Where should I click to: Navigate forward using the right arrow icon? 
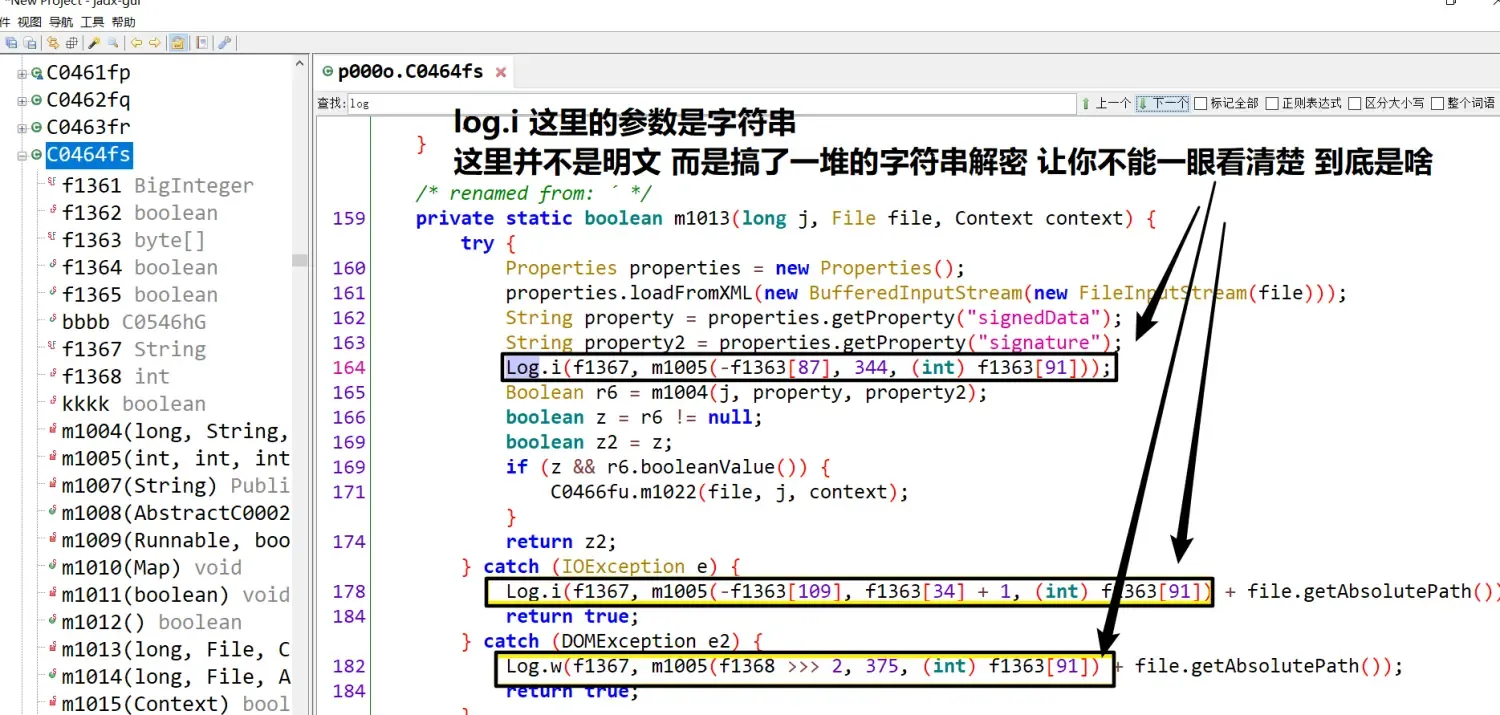pyautogui.click(x=153, y=43)
